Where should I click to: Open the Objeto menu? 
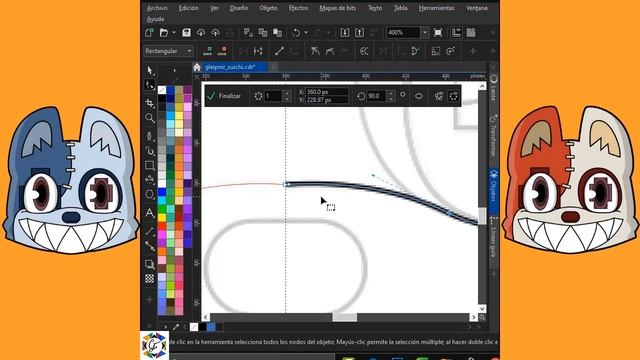268,8
